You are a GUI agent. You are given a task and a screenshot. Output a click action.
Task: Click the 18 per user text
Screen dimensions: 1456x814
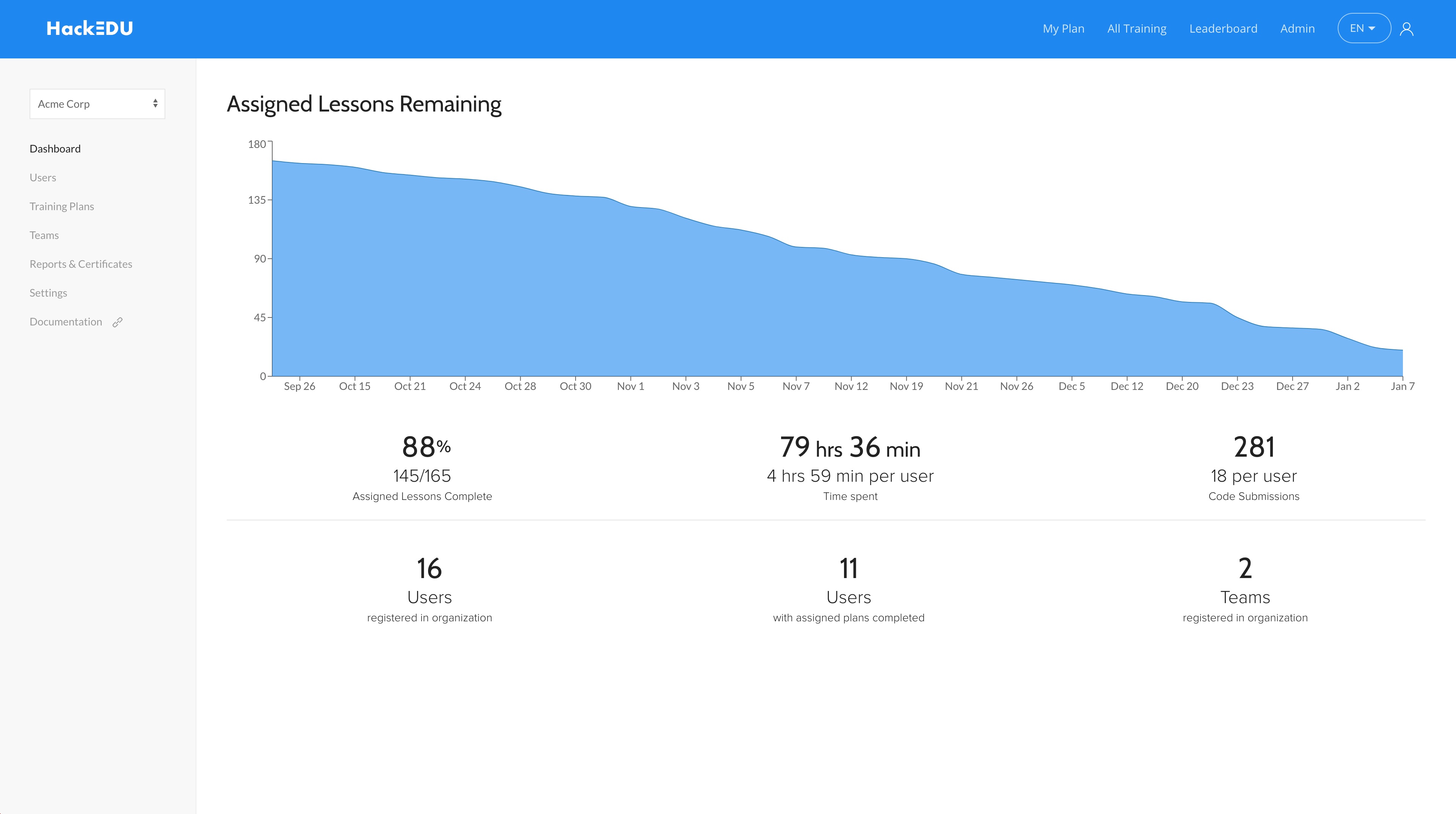(x=1254, y=476)
